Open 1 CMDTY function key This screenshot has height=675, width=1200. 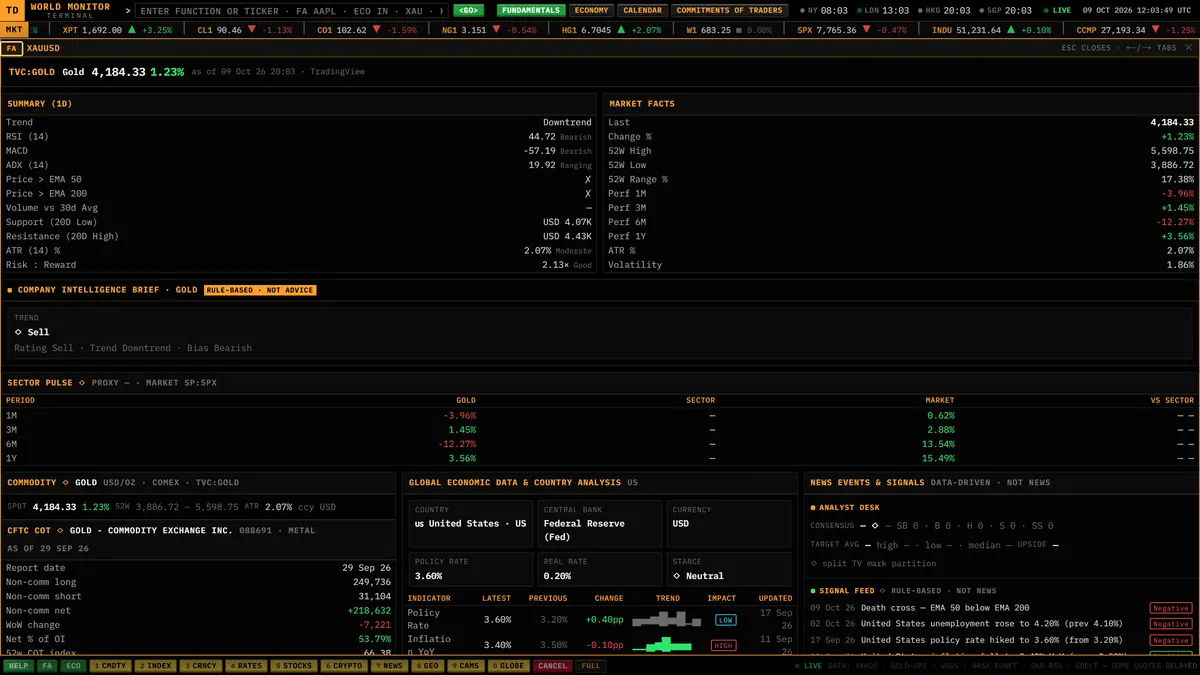109,665
